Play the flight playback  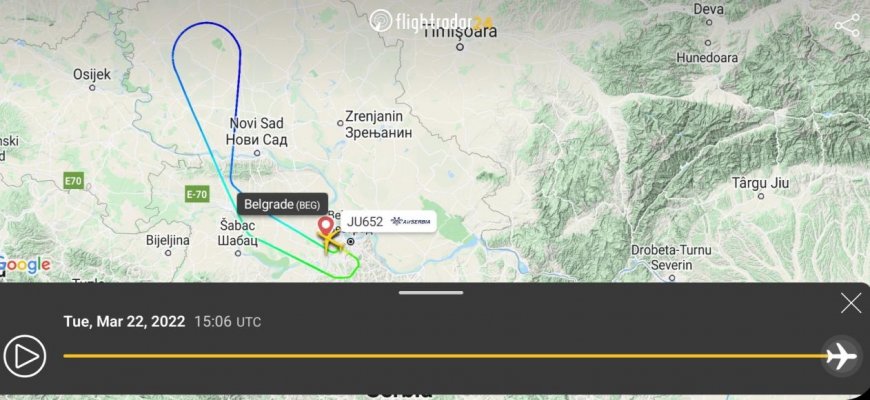tap(25, 356)
